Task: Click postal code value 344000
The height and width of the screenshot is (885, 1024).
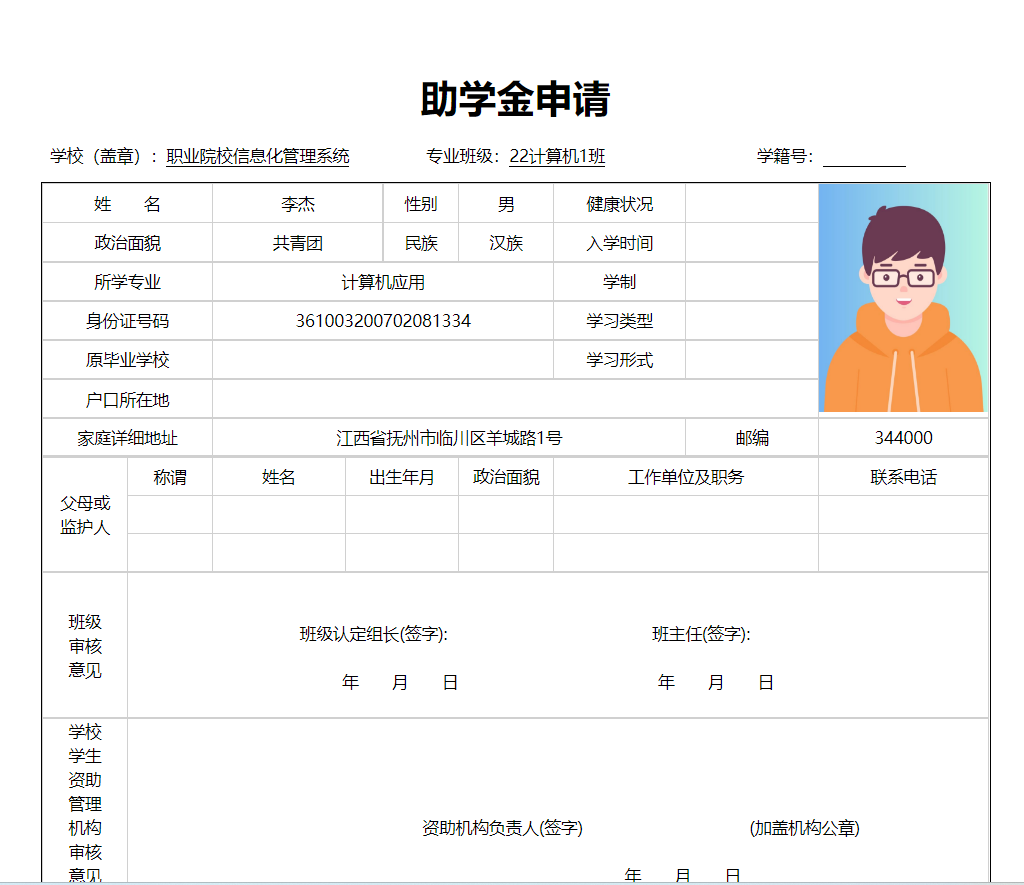Action: coord(903,438)
